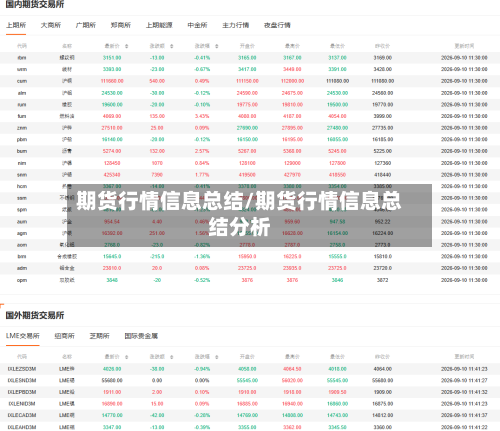The image size is (500, 431).
Task: Show the 主力行情 tab
Action: (236, 25)
